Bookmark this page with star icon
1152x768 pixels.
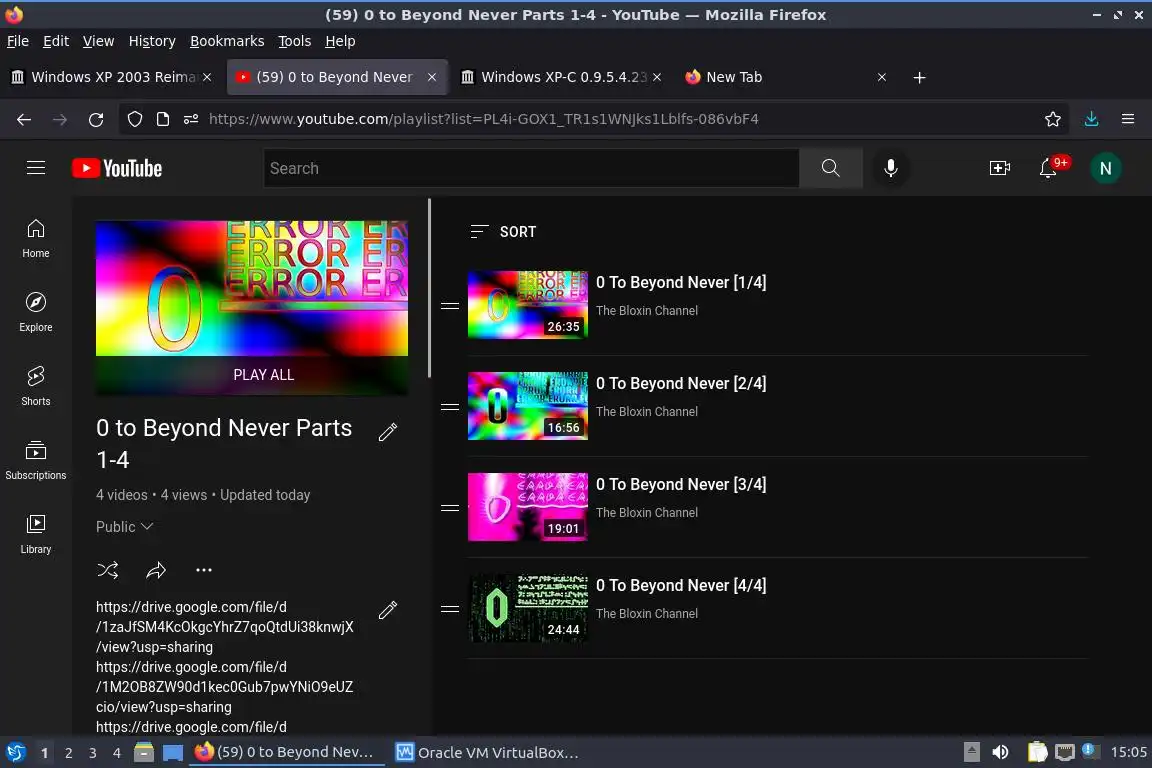[x=1053, y=119]
